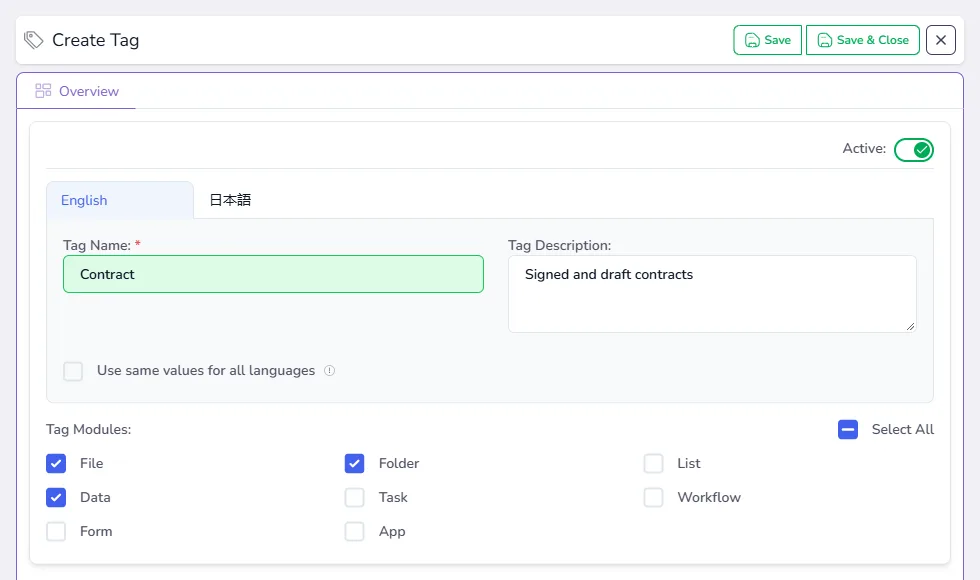Uncheck the File module checkbox
The height and width of the screenshot is (580, 980).
(56, 464)
